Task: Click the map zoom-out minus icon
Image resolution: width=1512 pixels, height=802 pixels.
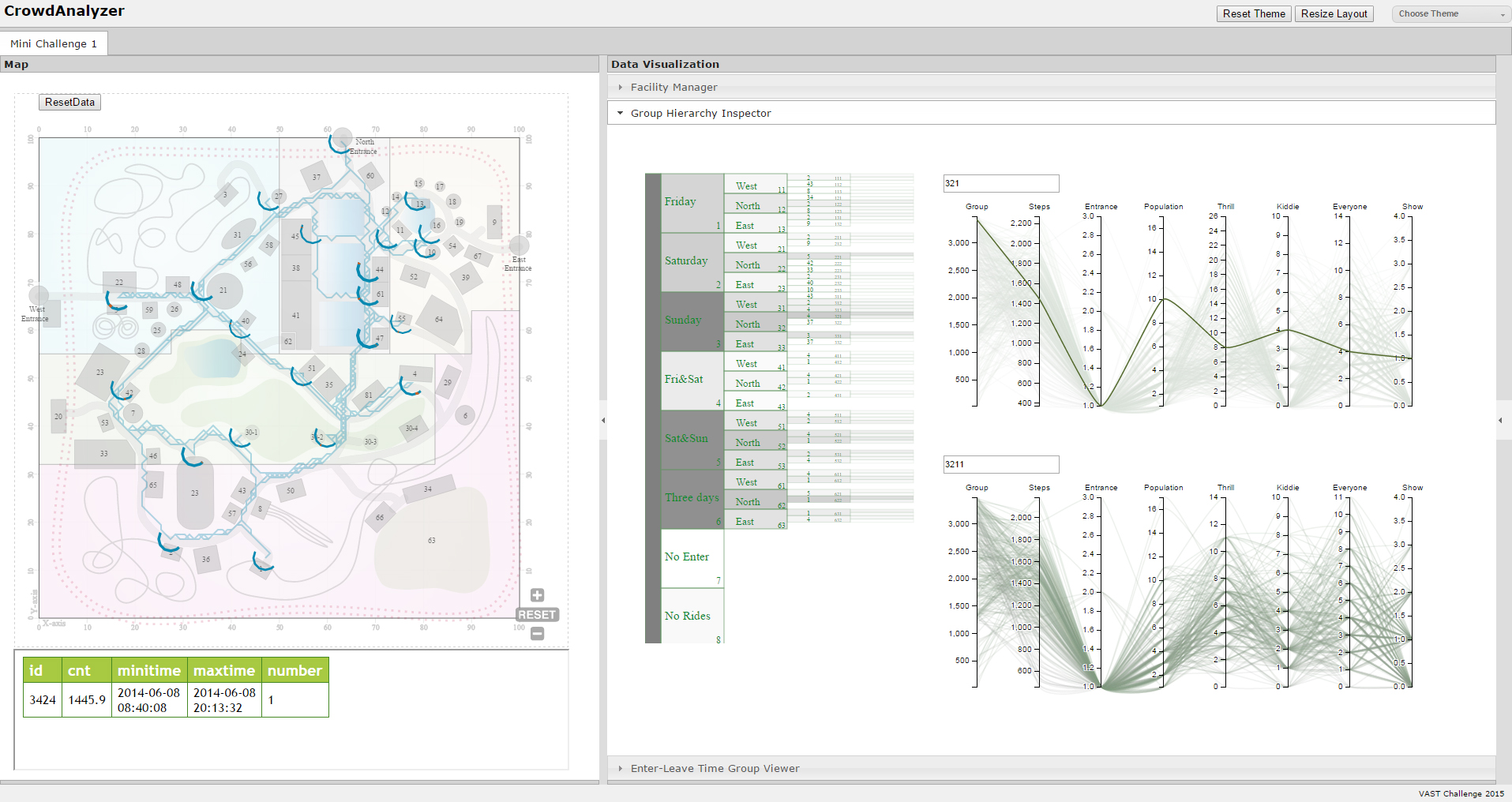Action: [537, 633]
